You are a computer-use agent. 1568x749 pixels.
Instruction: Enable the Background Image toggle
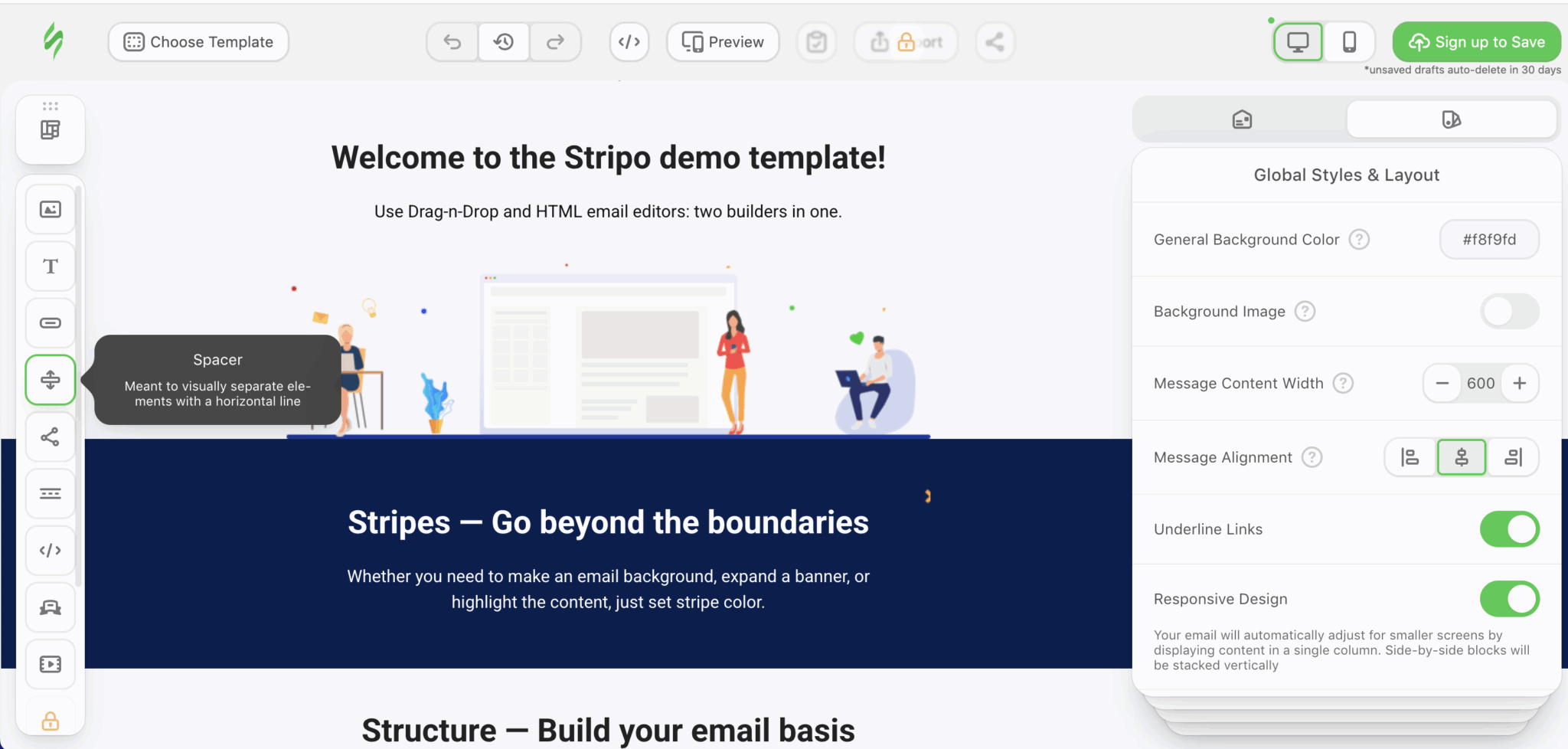(1508, 311)
